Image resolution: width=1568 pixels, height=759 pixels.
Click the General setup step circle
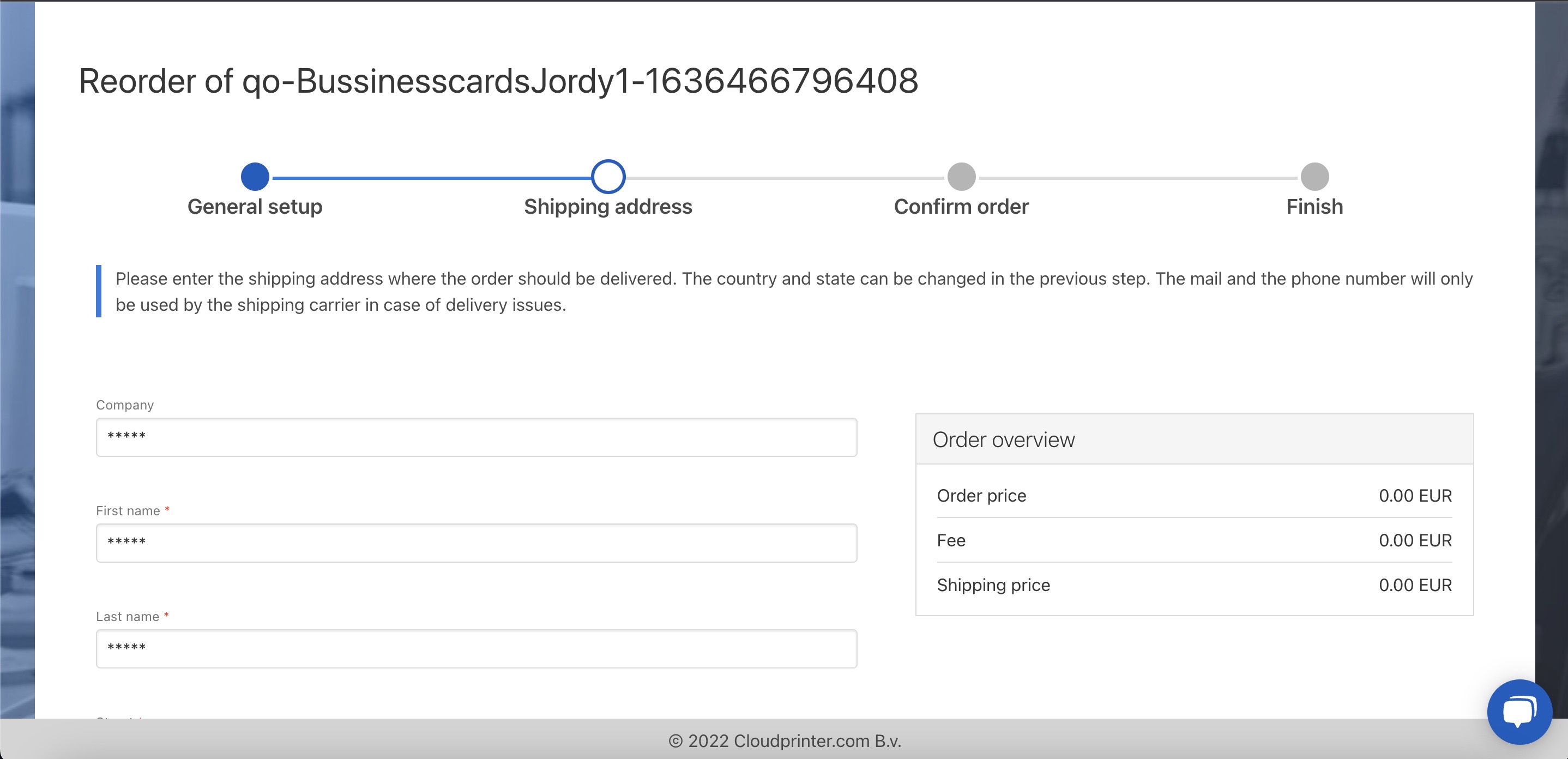[x=255, y=177]
